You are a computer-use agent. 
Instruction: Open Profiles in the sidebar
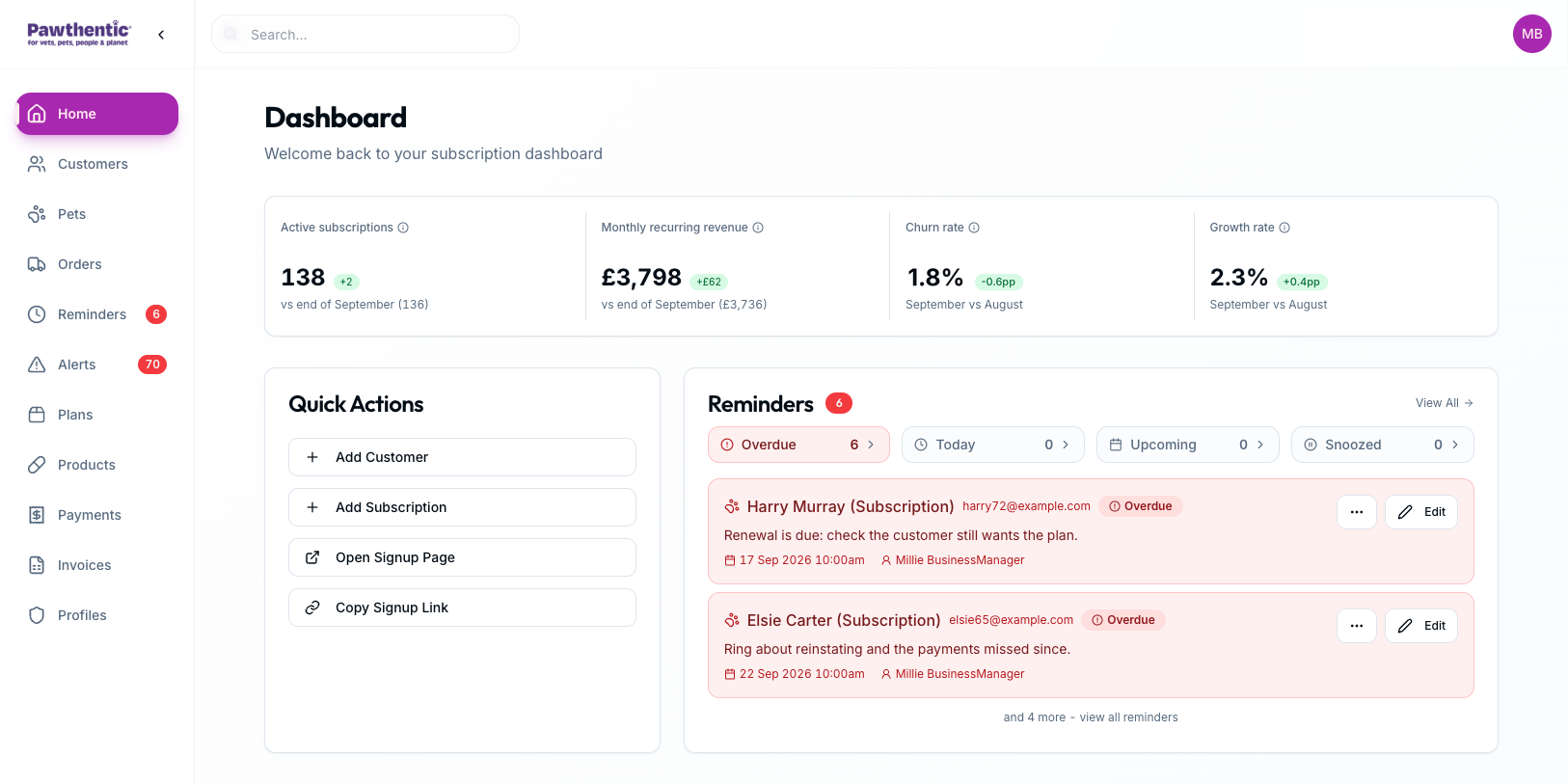97,615
